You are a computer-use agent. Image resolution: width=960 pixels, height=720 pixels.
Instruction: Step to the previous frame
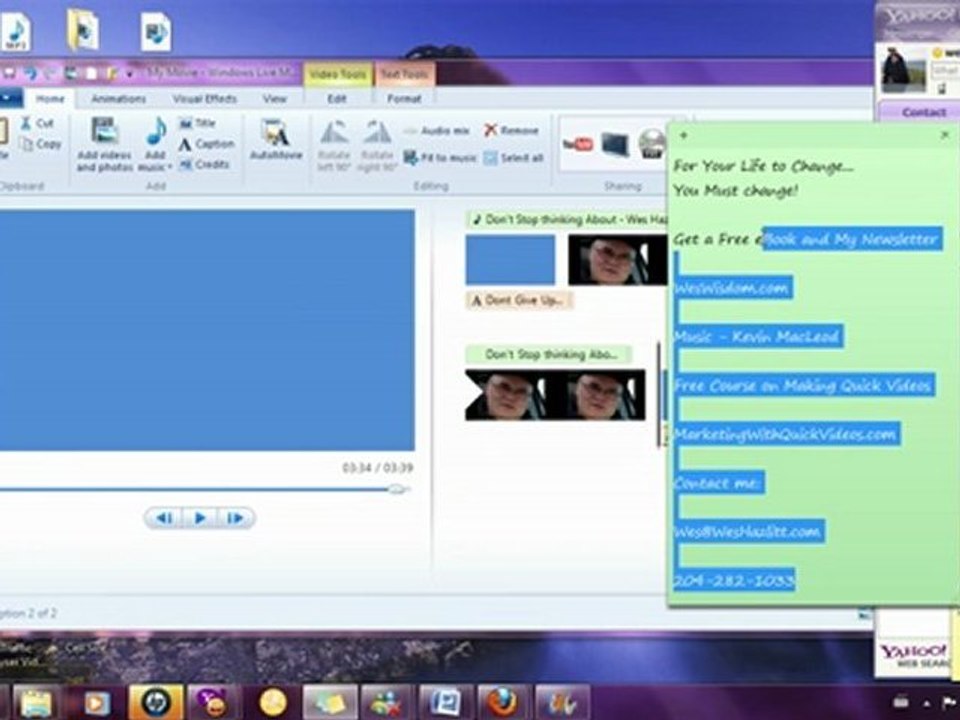(164, 518)
